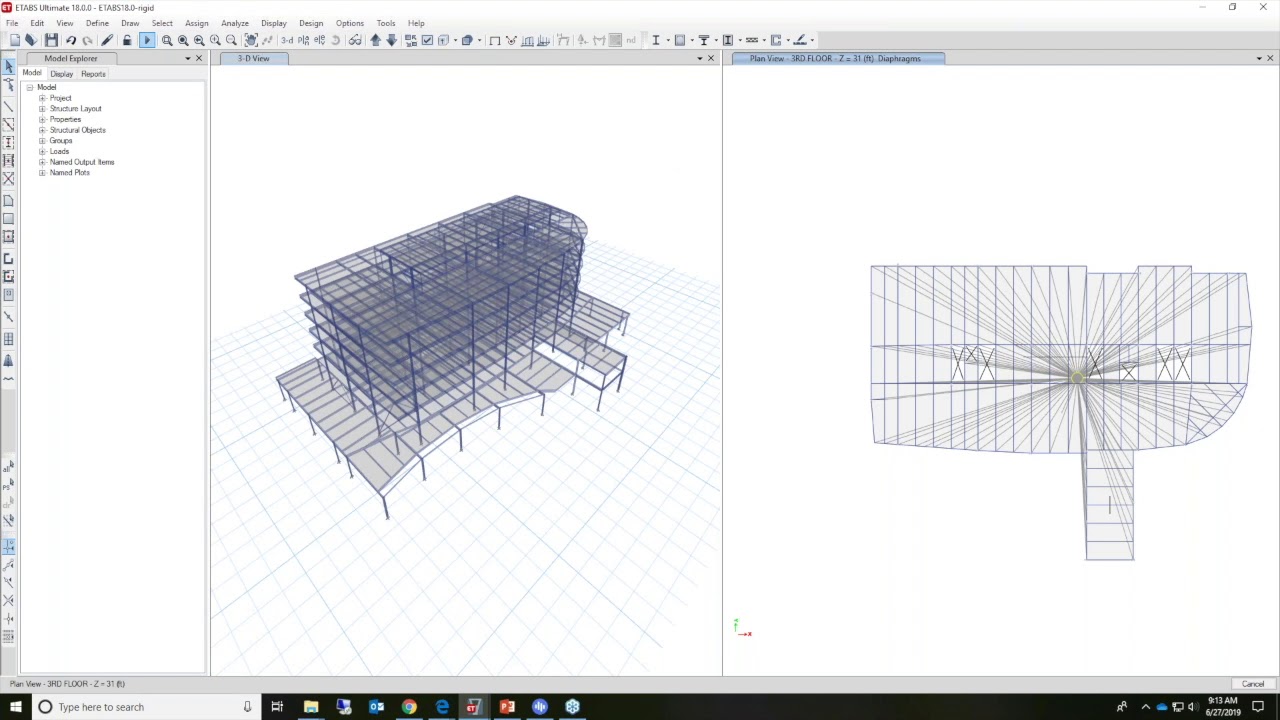Open the Design menu
The width and height of the screenshot is (1280, 720).
click(311, 23)
